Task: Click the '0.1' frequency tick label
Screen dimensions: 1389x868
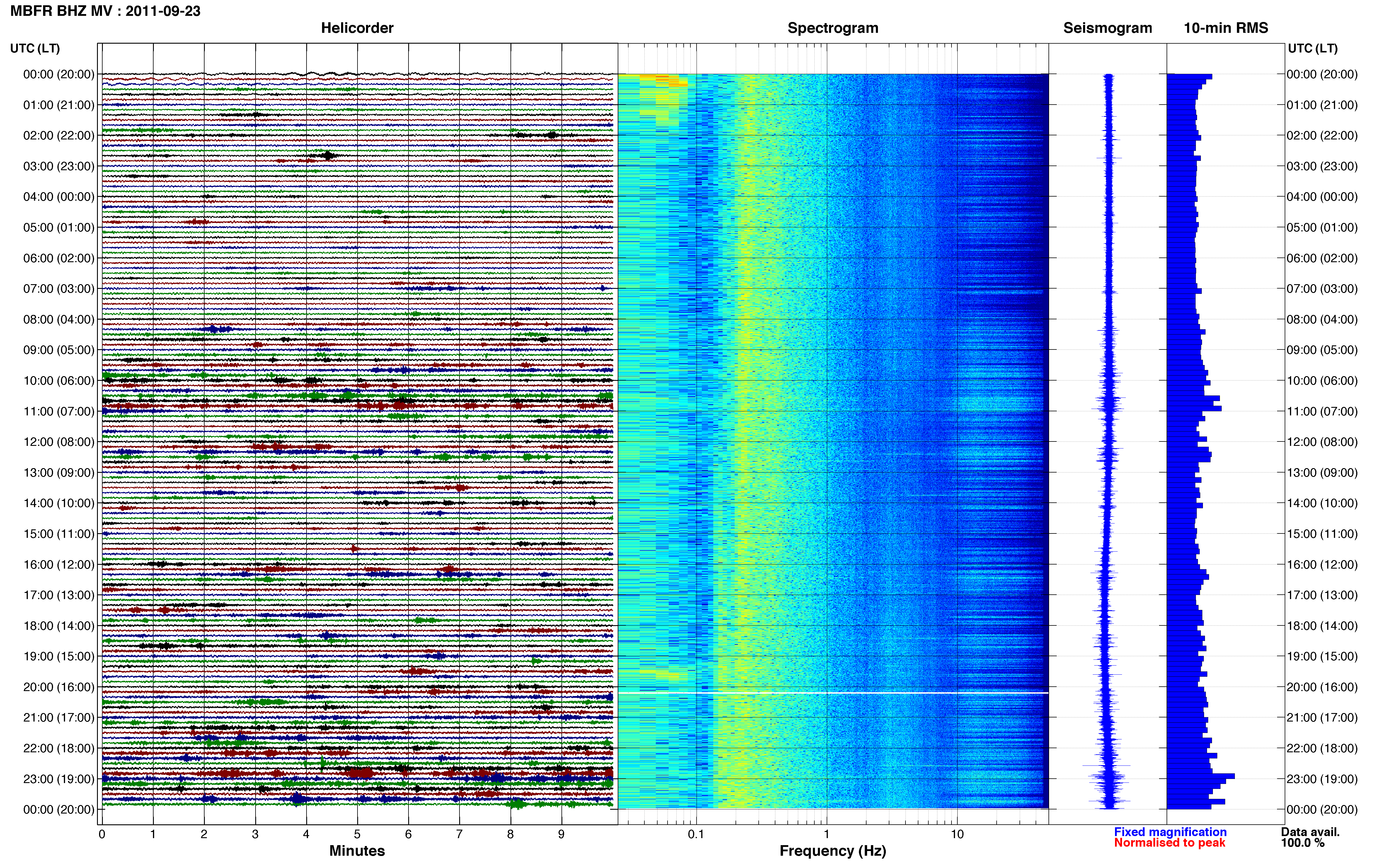Action: coord(696,835)
